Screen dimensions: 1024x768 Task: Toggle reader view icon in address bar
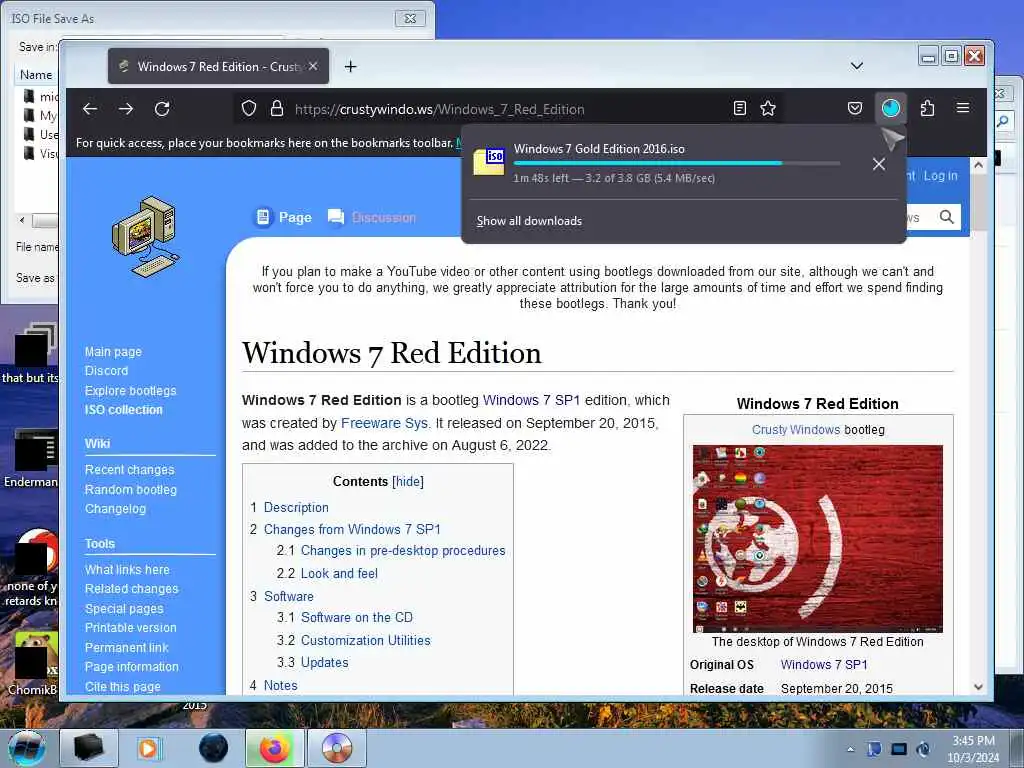(x=740, y=108)
